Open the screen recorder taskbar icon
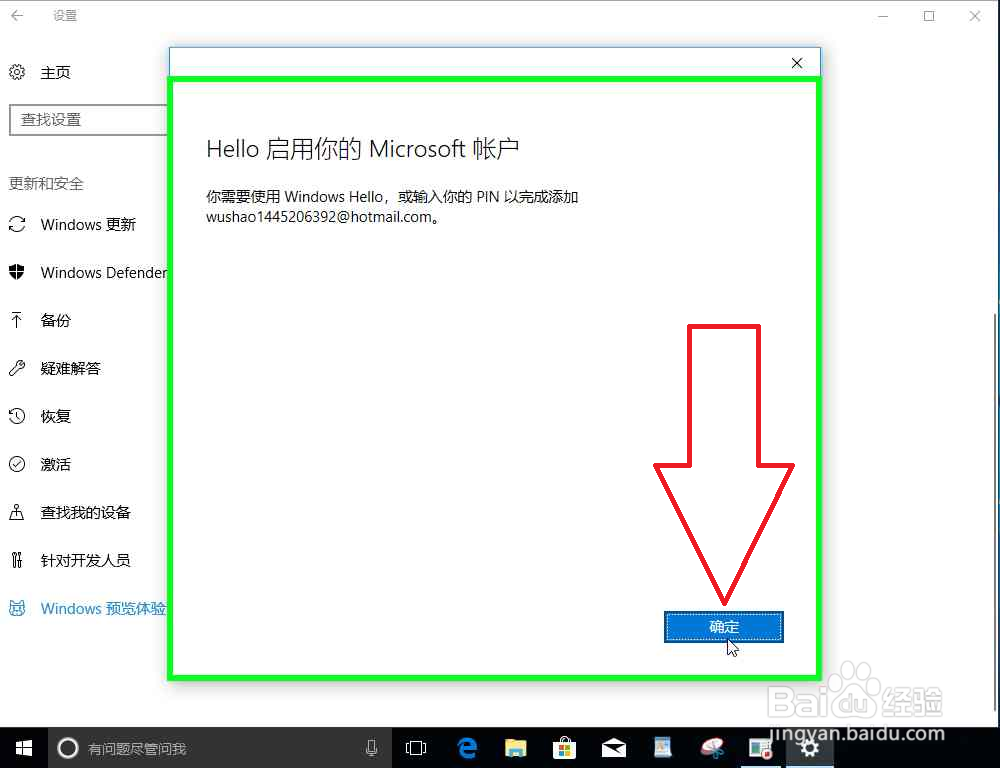Viewport: 1000px width, 768px height. (x=761, y=748)
